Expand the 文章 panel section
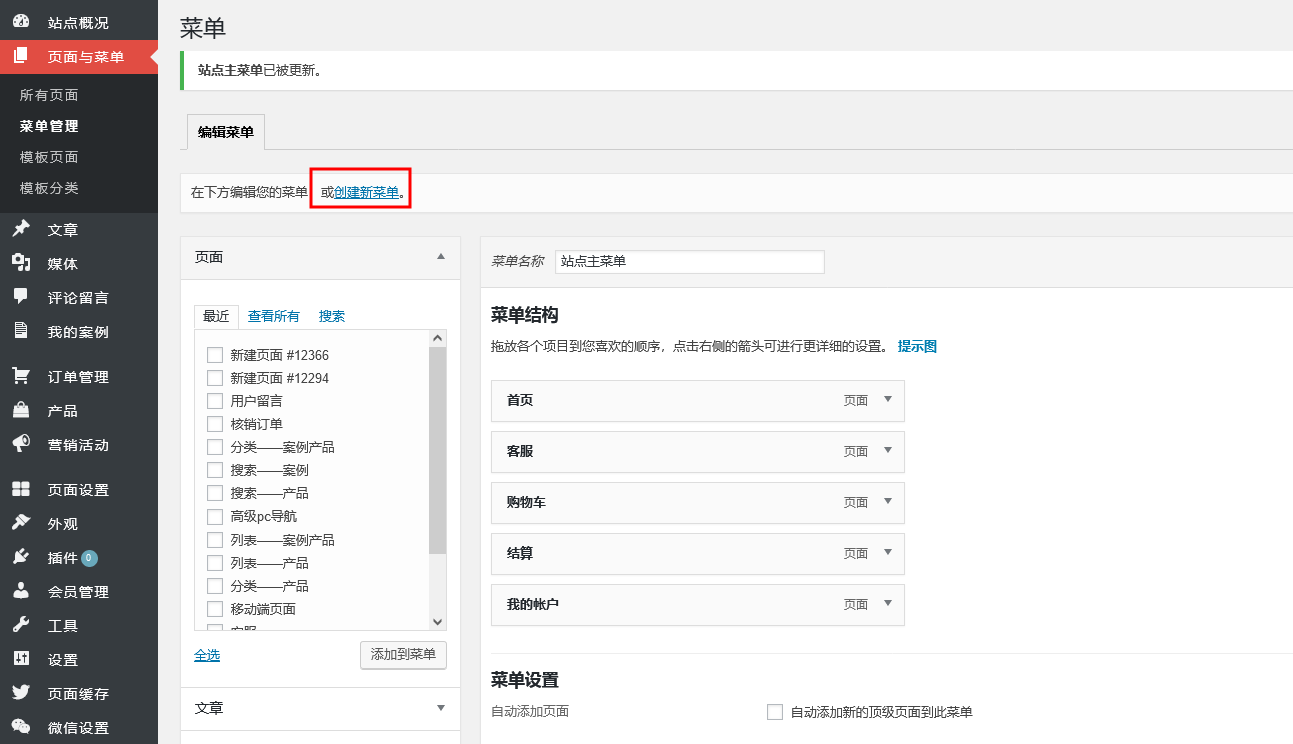 click(x=441, y=708)
